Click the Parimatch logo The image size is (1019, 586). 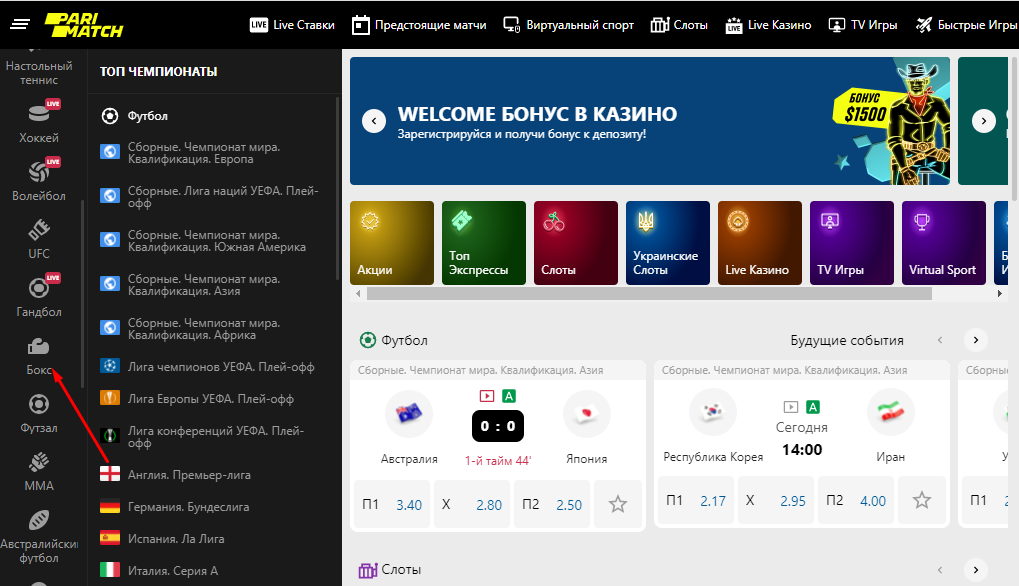[x=84, y=25]
